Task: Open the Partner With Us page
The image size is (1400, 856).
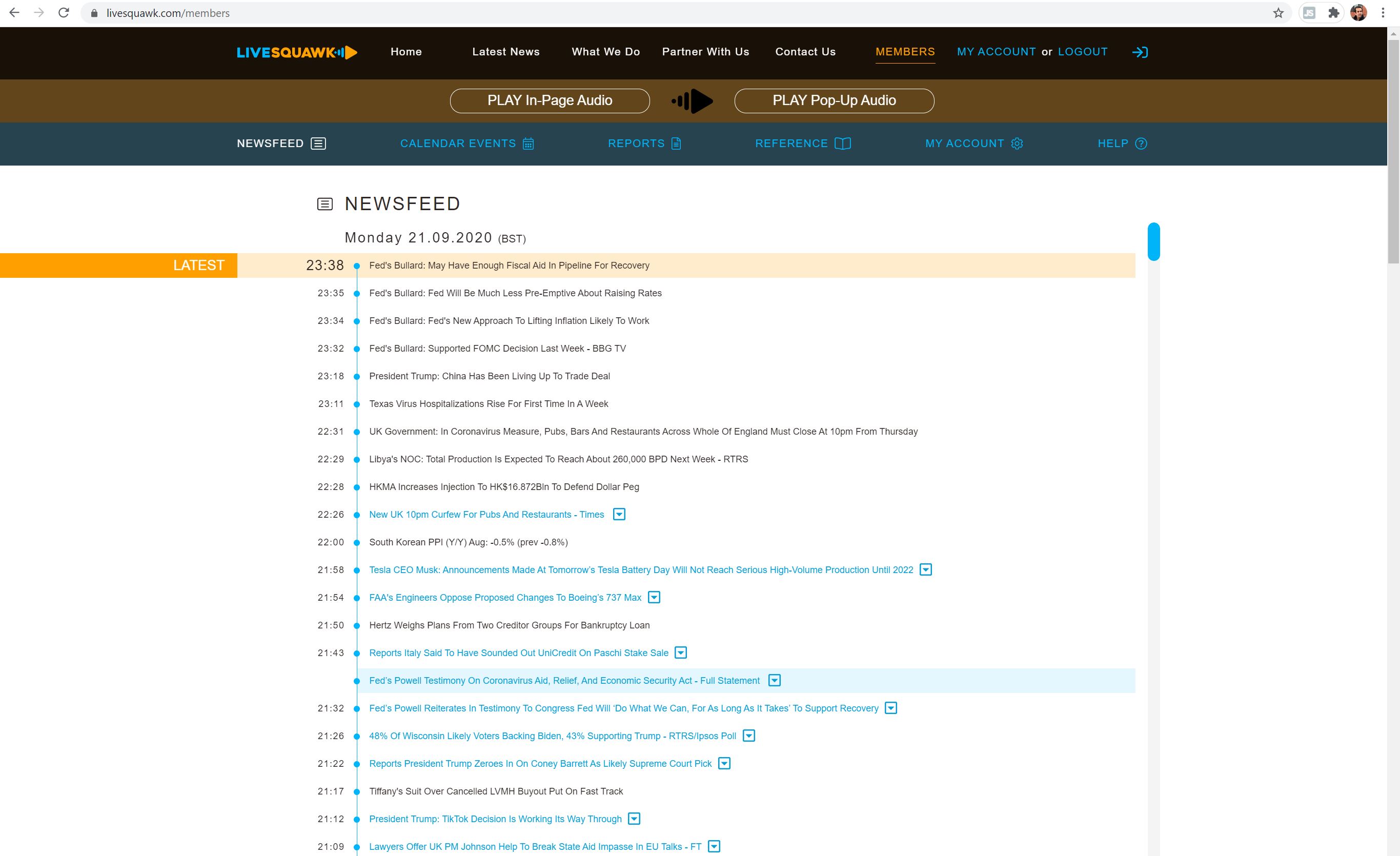Action: (706, 52)
